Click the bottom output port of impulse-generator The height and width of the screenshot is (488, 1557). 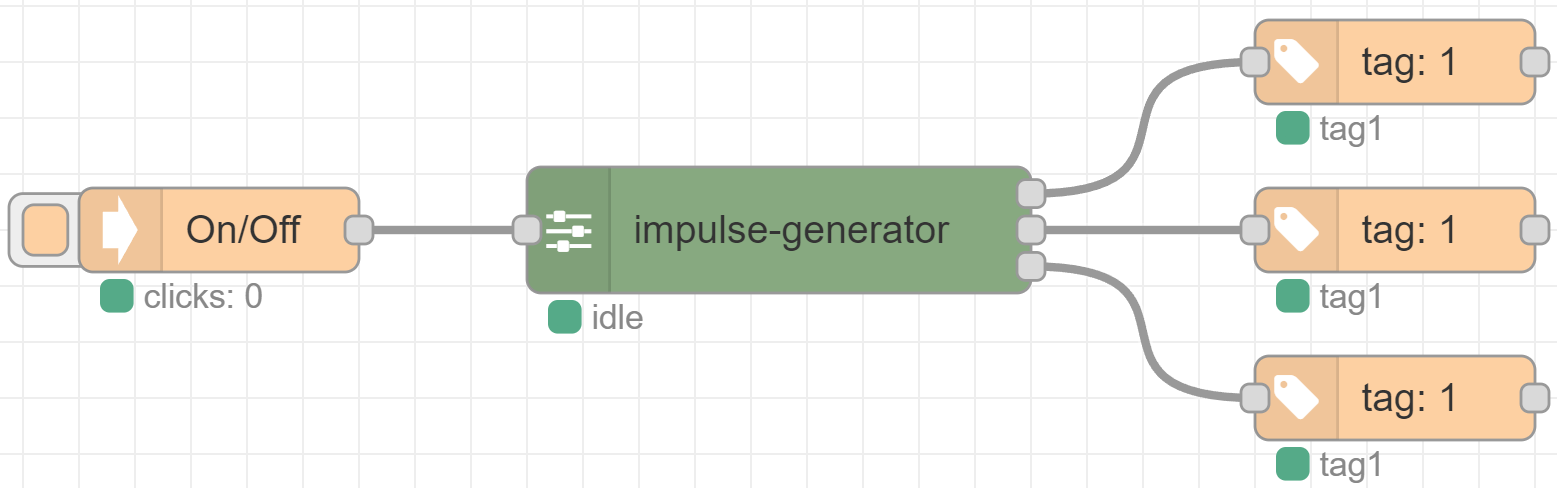pyautogui.click(x=1031, y=267)
